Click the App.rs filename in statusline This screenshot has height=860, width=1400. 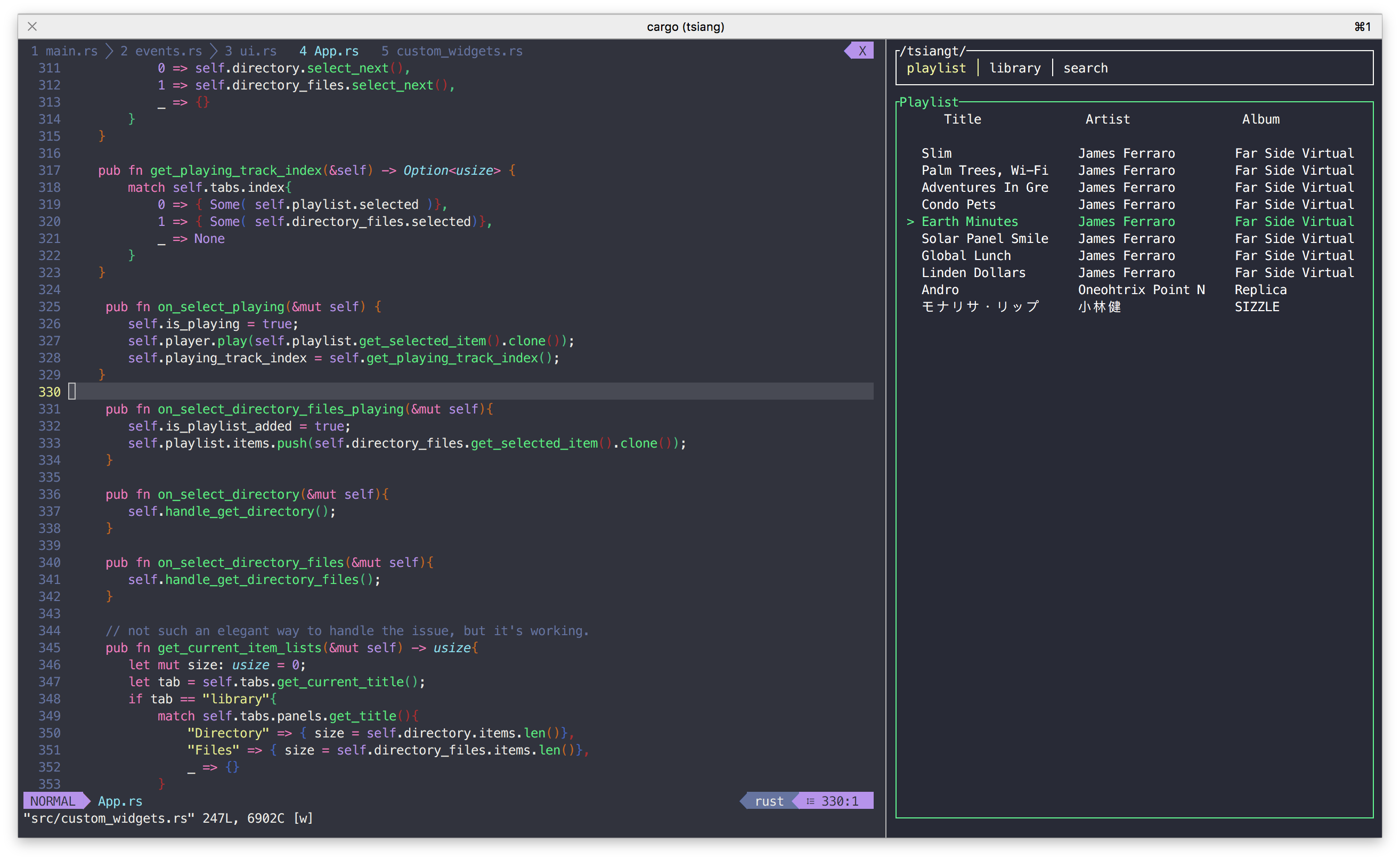(x=120, y=801)
